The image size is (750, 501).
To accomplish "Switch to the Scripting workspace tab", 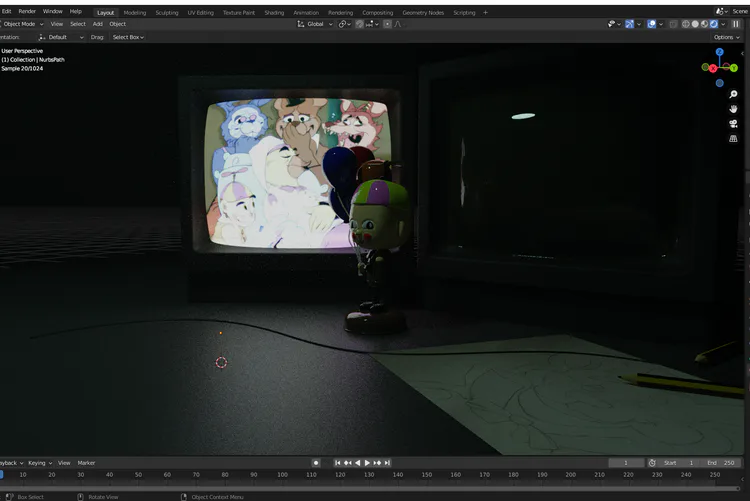I will tap(464, 13).
